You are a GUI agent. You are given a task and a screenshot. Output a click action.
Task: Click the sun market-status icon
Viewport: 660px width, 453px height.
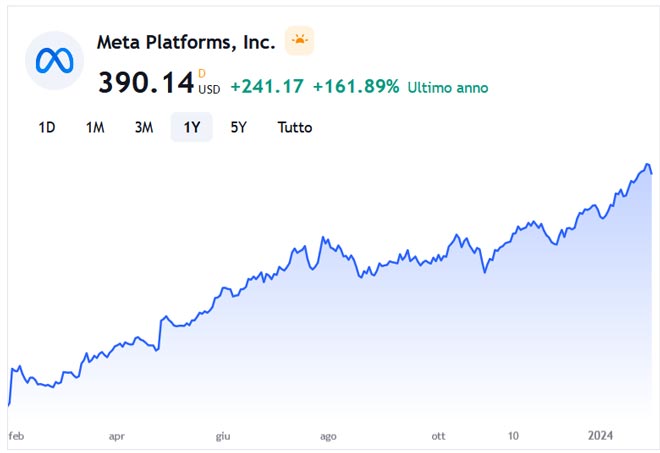299,42
